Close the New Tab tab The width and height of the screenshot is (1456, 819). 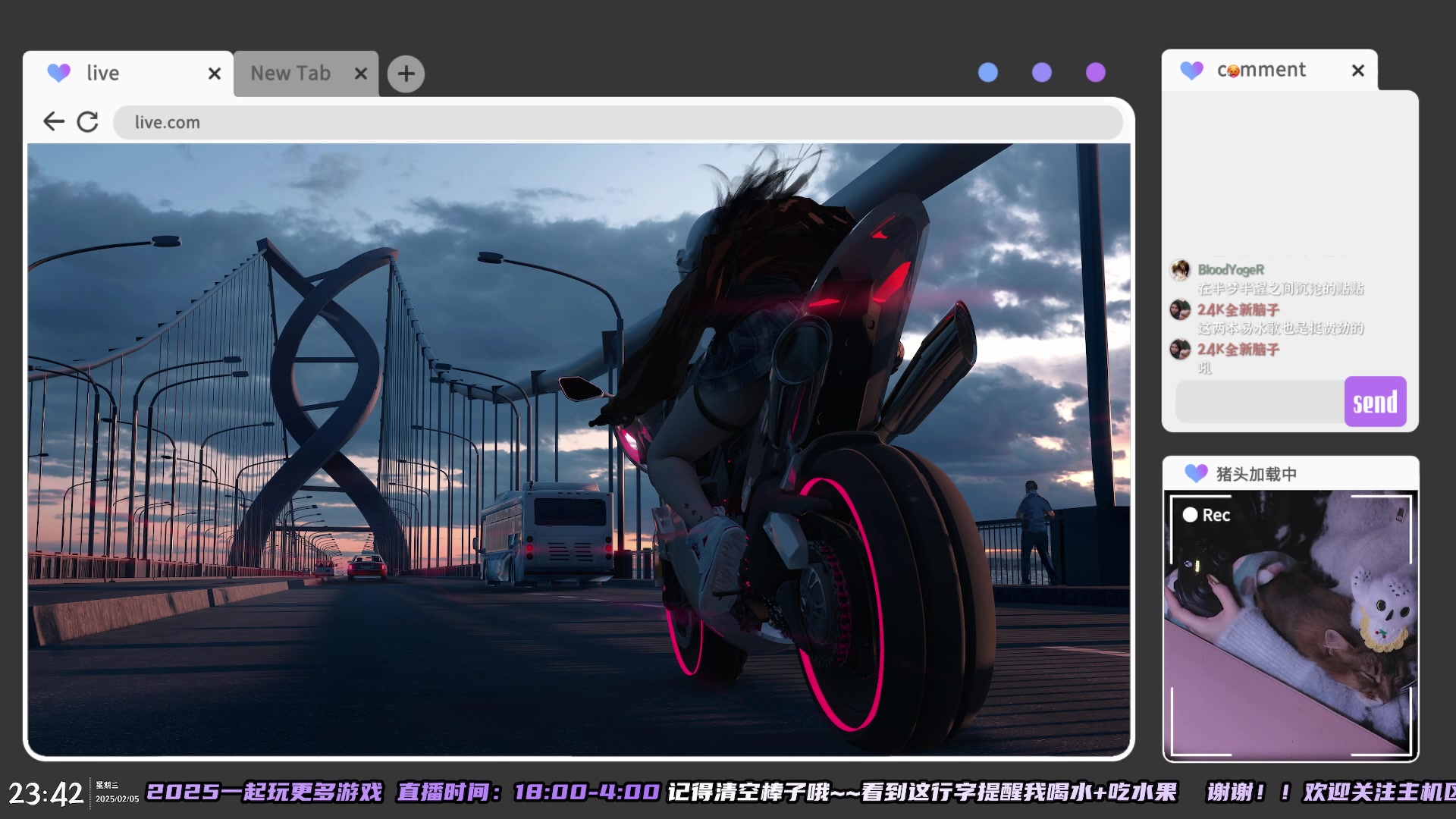(x=361, y=74)
